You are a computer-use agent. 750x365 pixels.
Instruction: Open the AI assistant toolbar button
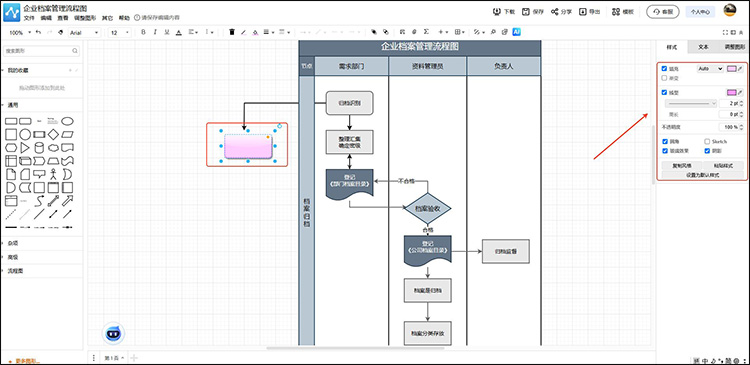point(517,32)
